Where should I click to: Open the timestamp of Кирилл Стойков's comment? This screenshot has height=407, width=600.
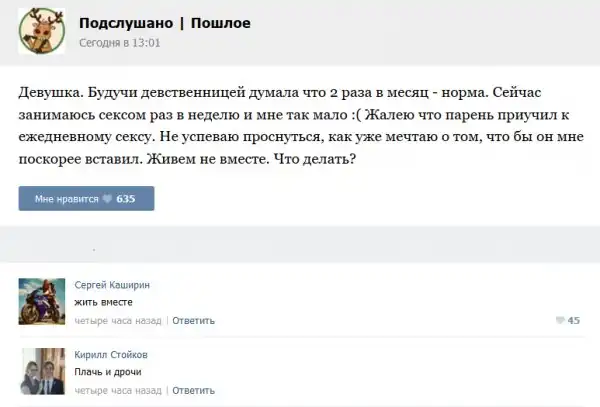[118, 390]
